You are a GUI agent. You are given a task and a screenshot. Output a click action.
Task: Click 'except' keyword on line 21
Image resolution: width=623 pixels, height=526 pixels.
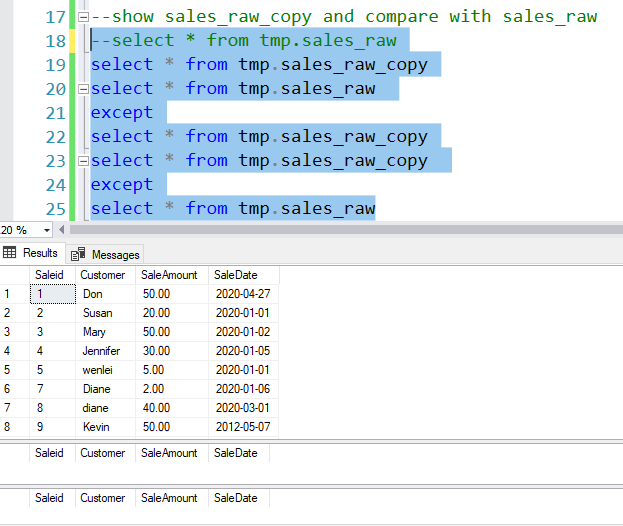[x=122, y=113]
